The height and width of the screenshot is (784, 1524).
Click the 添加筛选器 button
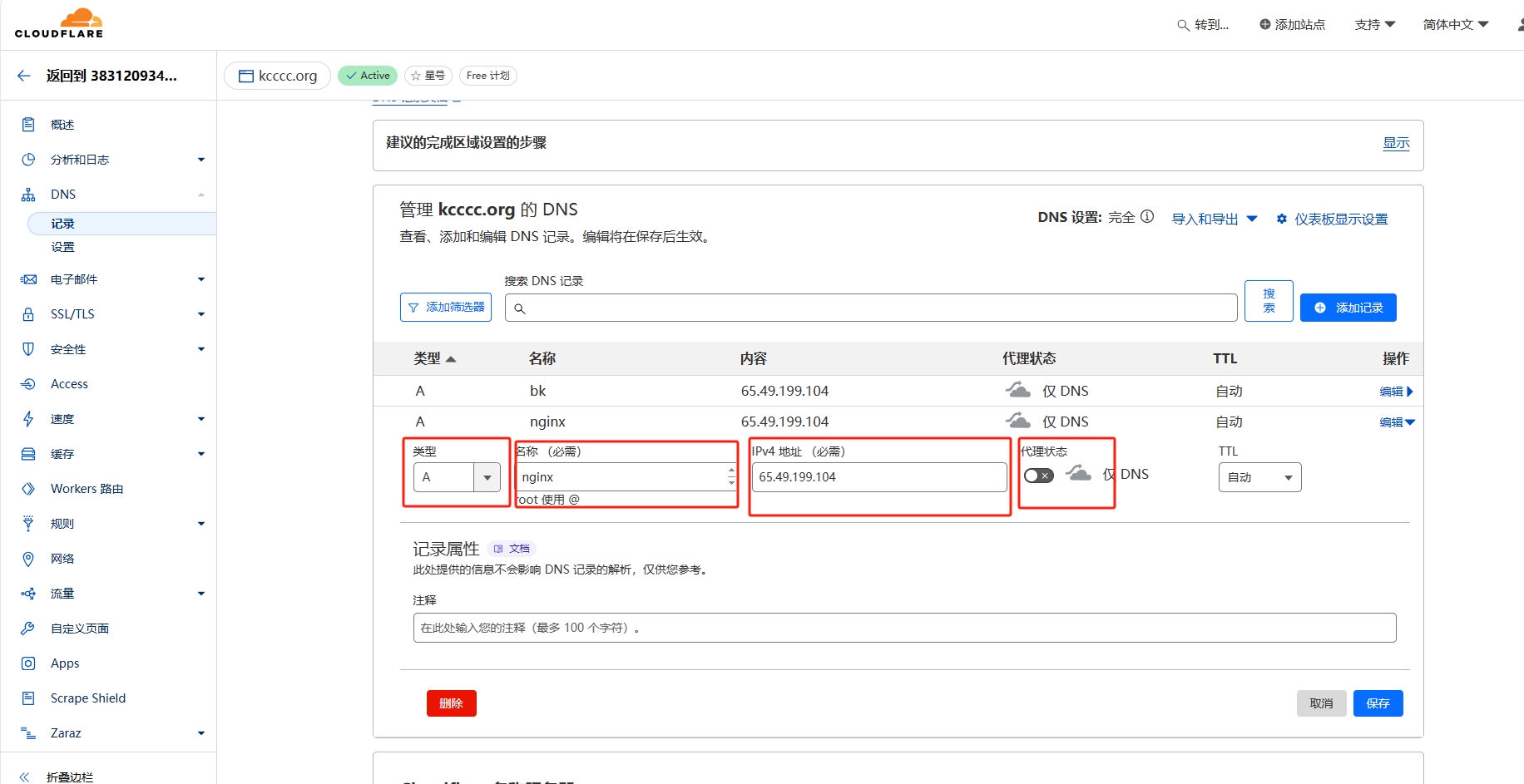pyautogui.click(x=446, y=308)
